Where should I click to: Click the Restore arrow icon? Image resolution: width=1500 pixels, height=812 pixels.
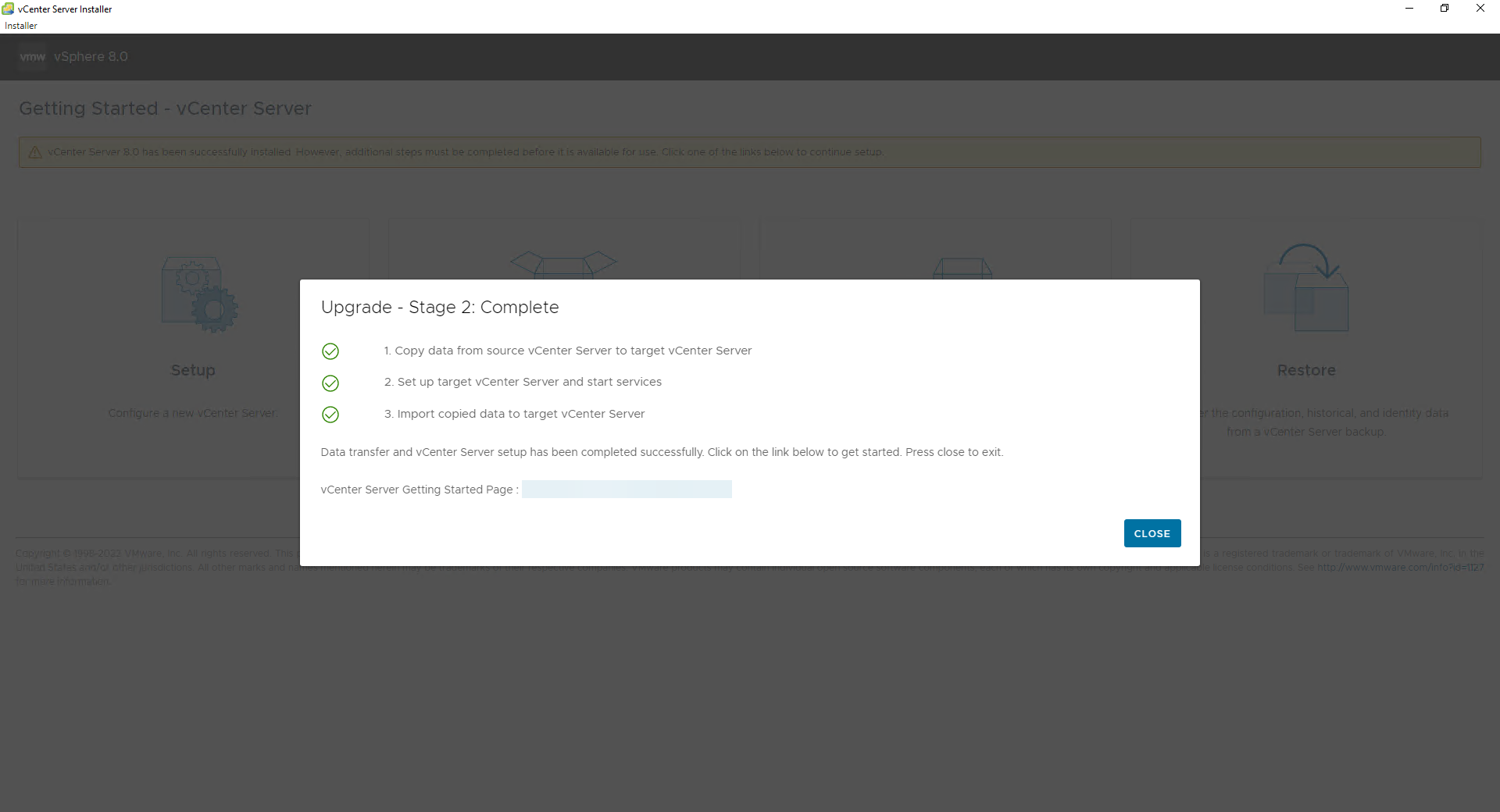[x=1306, y=287]
